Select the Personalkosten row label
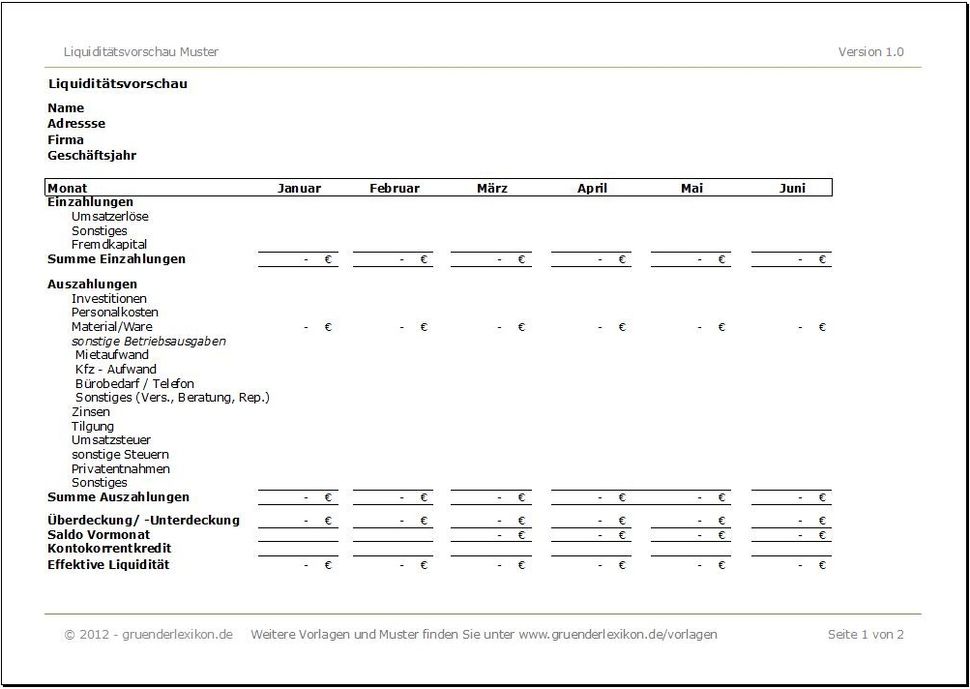This screenshot has width=970, height=689. pyautogui.click(x=114, y=312)
